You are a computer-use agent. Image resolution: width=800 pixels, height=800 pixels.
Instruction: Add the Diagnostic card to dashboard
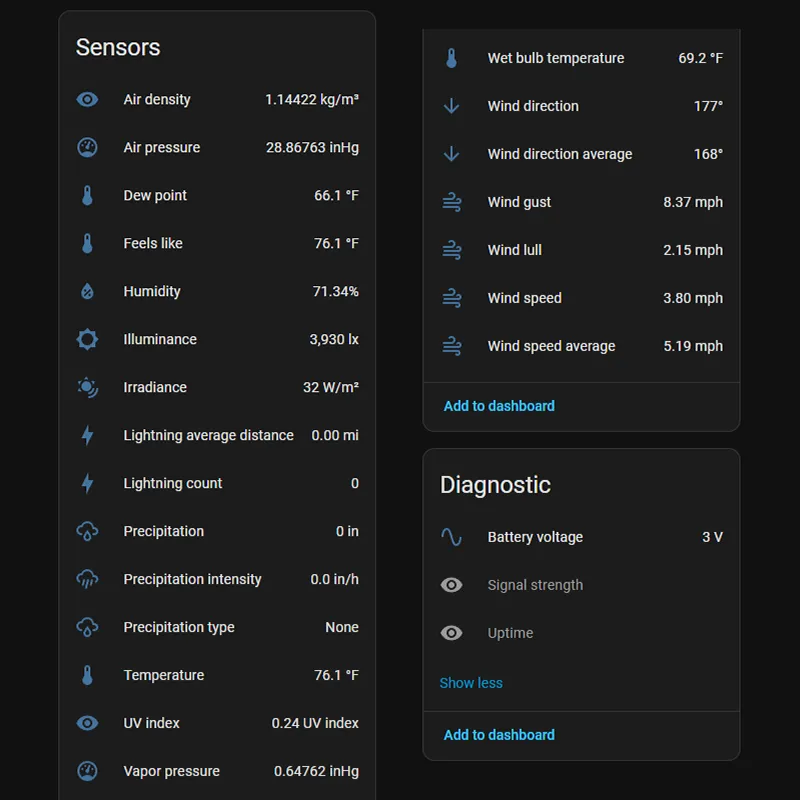coord(499,735)
